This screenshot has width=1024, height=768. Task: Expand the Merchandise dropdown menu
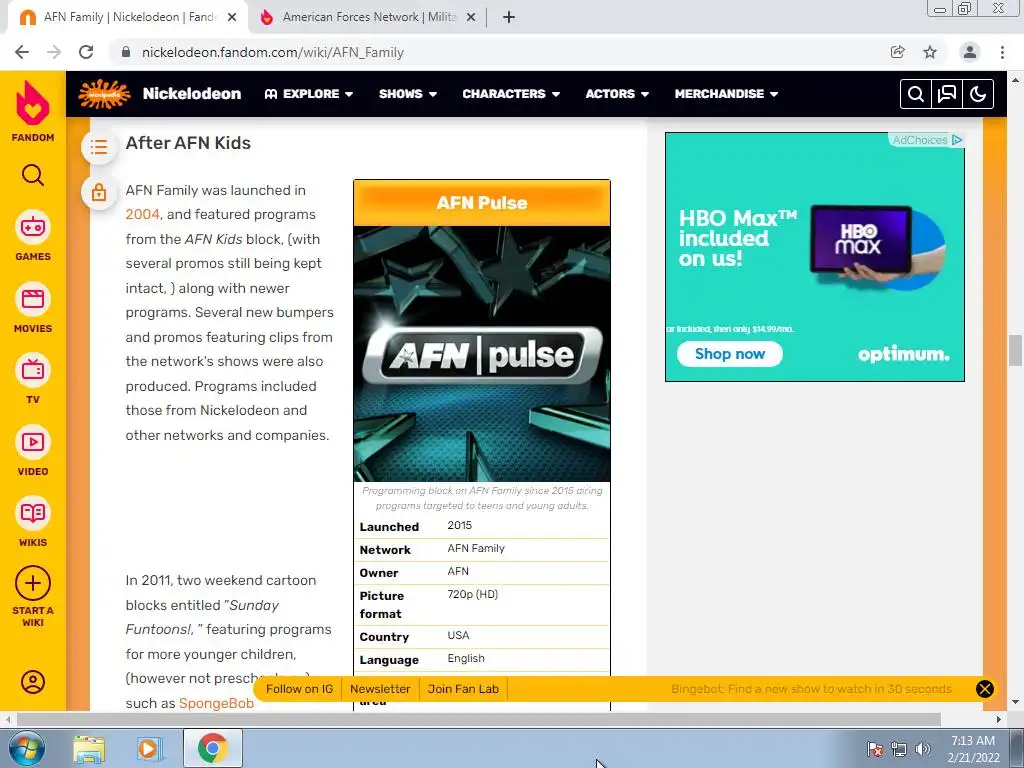pyautogui.click(x=726, y=94)
